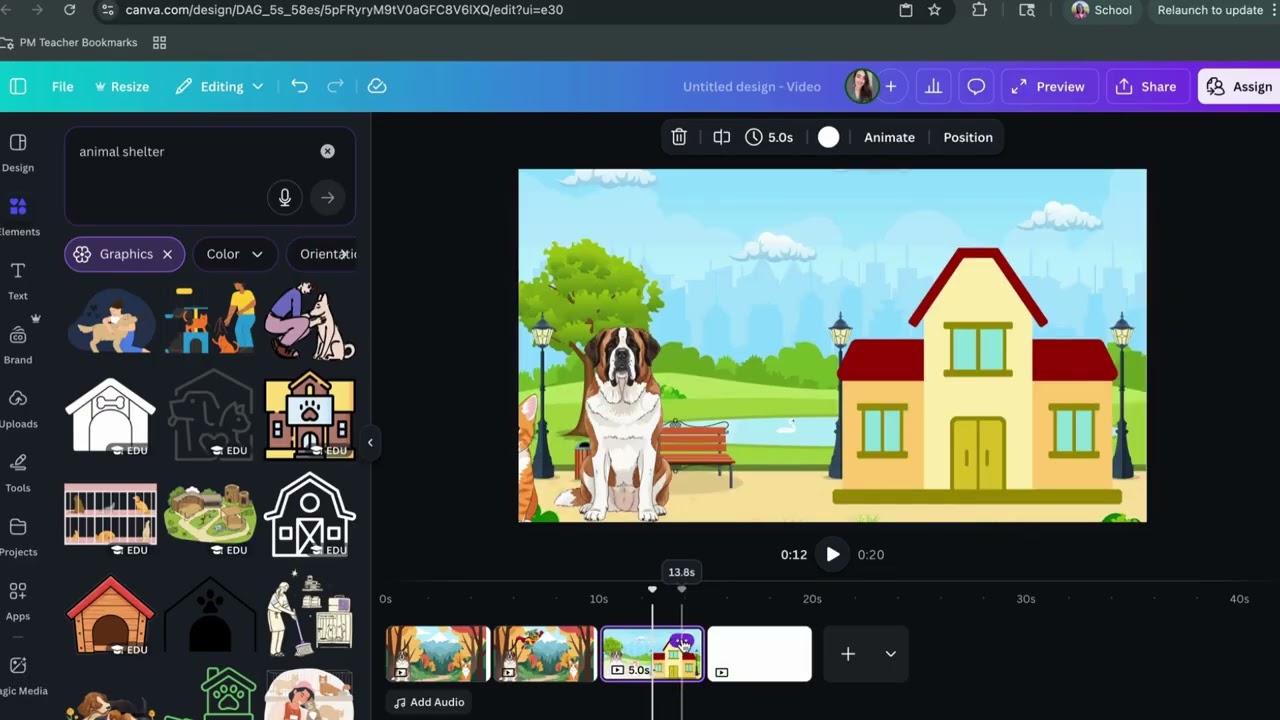
Task: Select the first timeline page thumbnail
Action: click(x=437, y=653)
